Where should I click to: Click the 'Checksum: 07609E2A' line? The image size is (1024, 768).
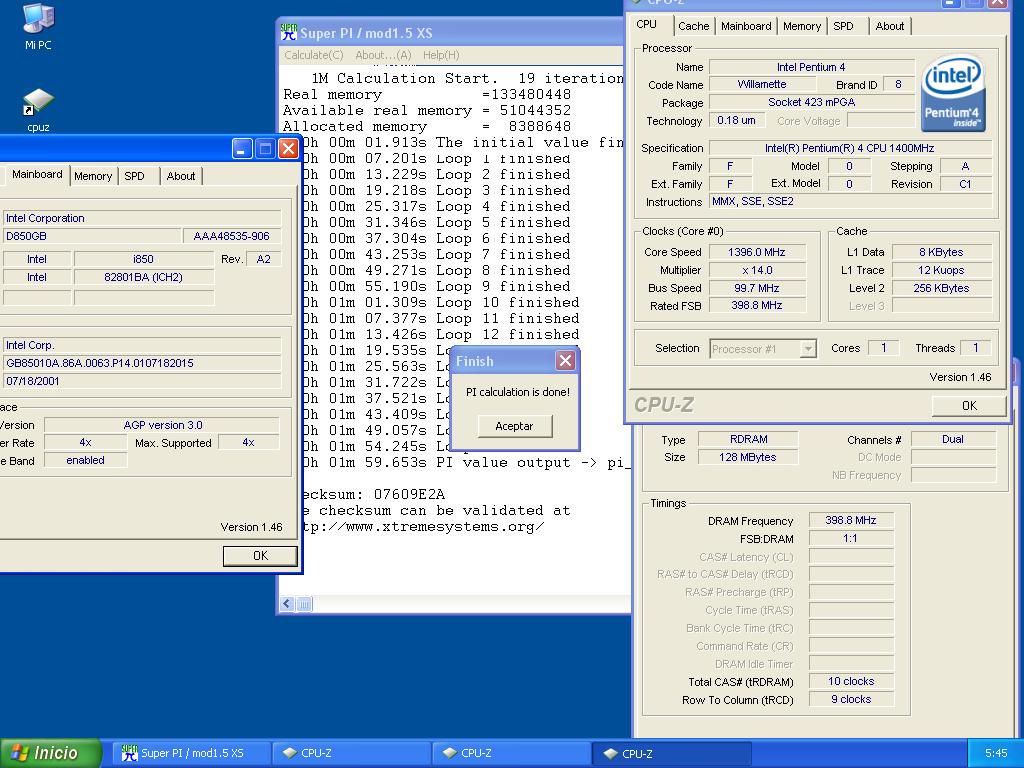374,494
